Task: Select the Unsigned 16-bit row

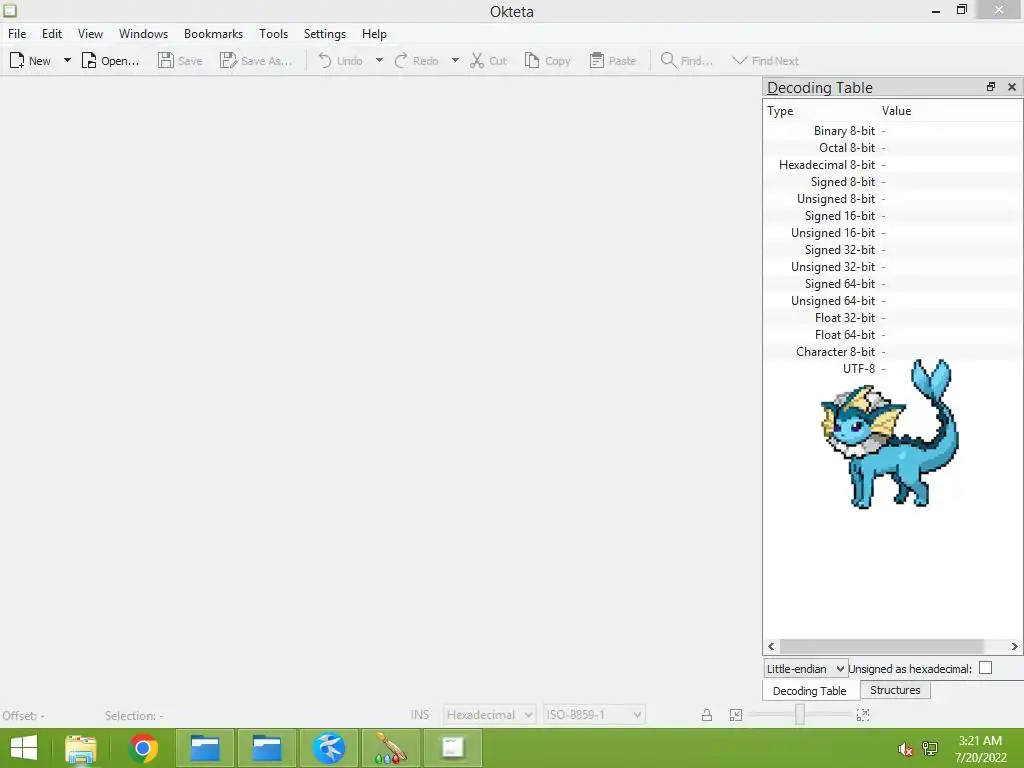Action: [x=892, y=232]
